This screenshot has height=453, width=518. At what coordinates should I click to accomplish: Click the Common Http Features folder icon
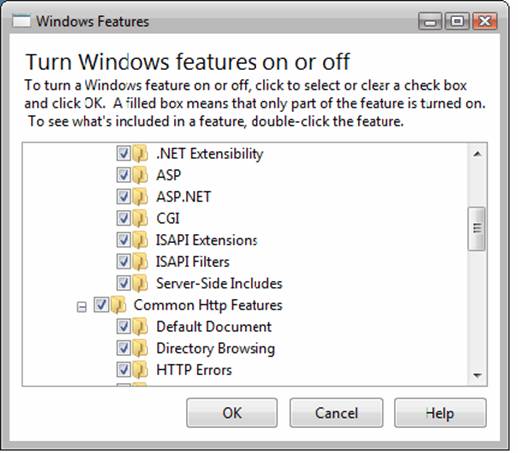click(118, 305)
